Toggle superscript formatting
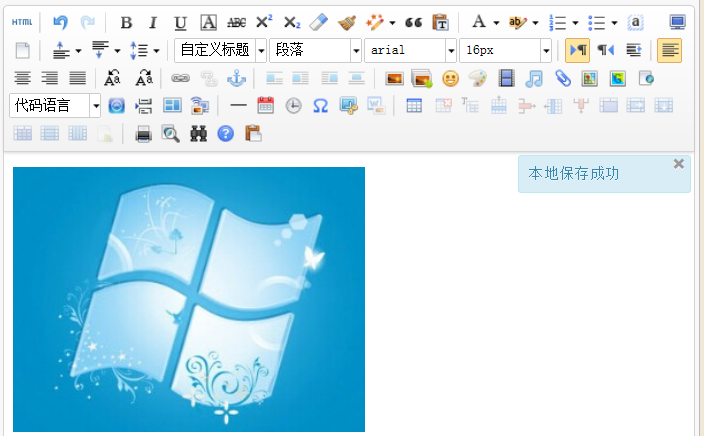The height and width of the screenshot is (436, 704). point(264,22)
